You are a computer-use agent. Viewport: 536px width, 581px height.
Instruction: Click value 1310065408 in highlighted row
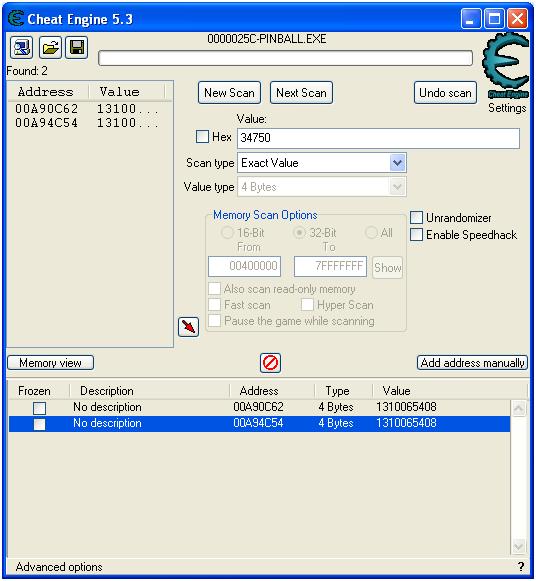point(406,423)
